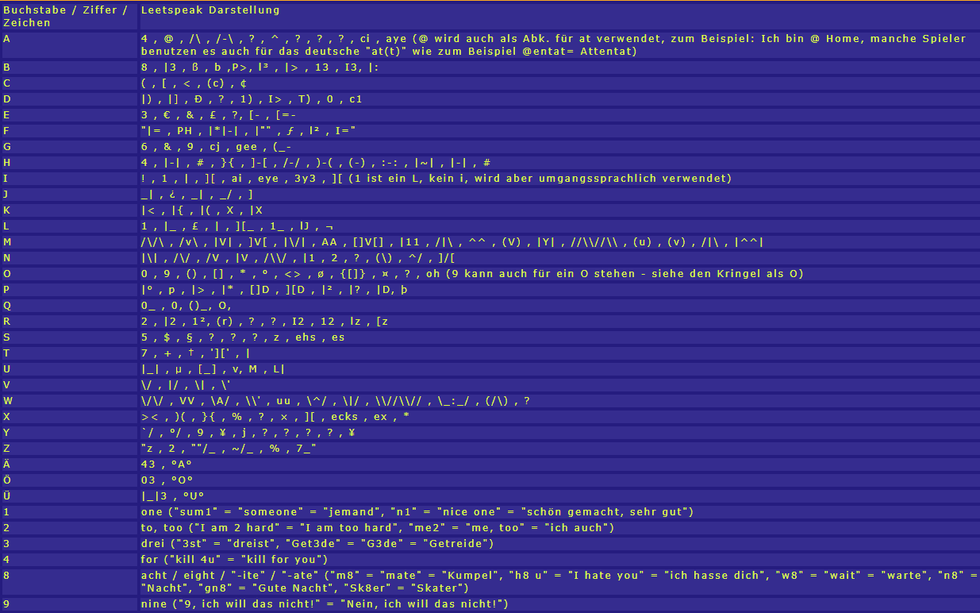The width and height of the screenshot is (980, 613).
Task: Click the digit 8 row label
Action: click(x=69, y=582)
